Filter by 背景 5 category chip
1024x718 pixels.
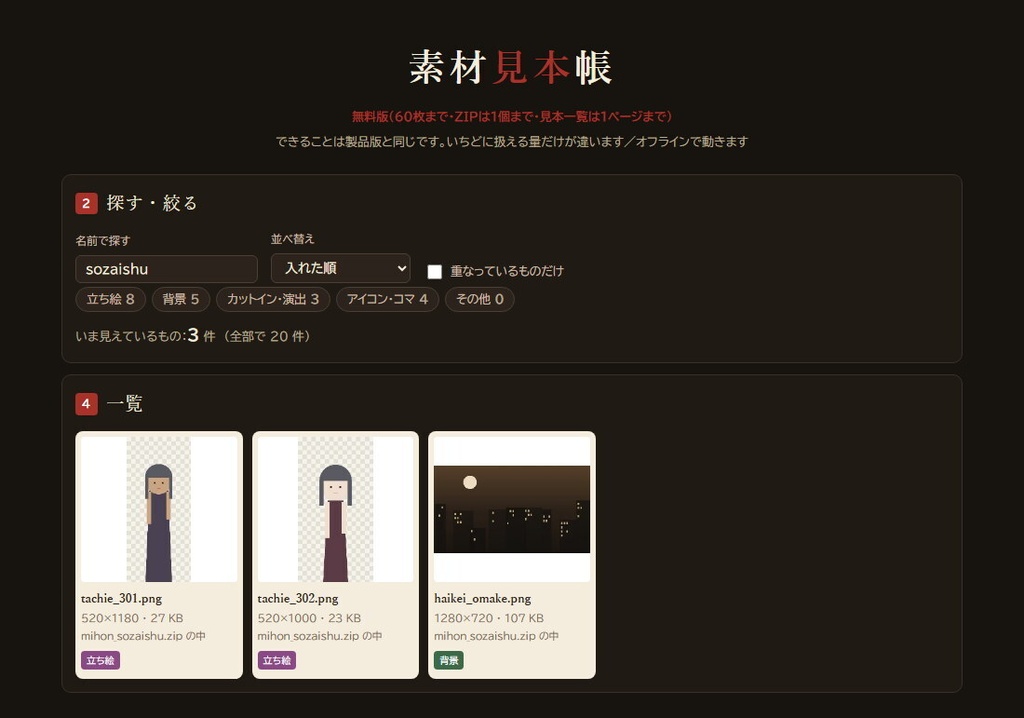click(181, 299)
